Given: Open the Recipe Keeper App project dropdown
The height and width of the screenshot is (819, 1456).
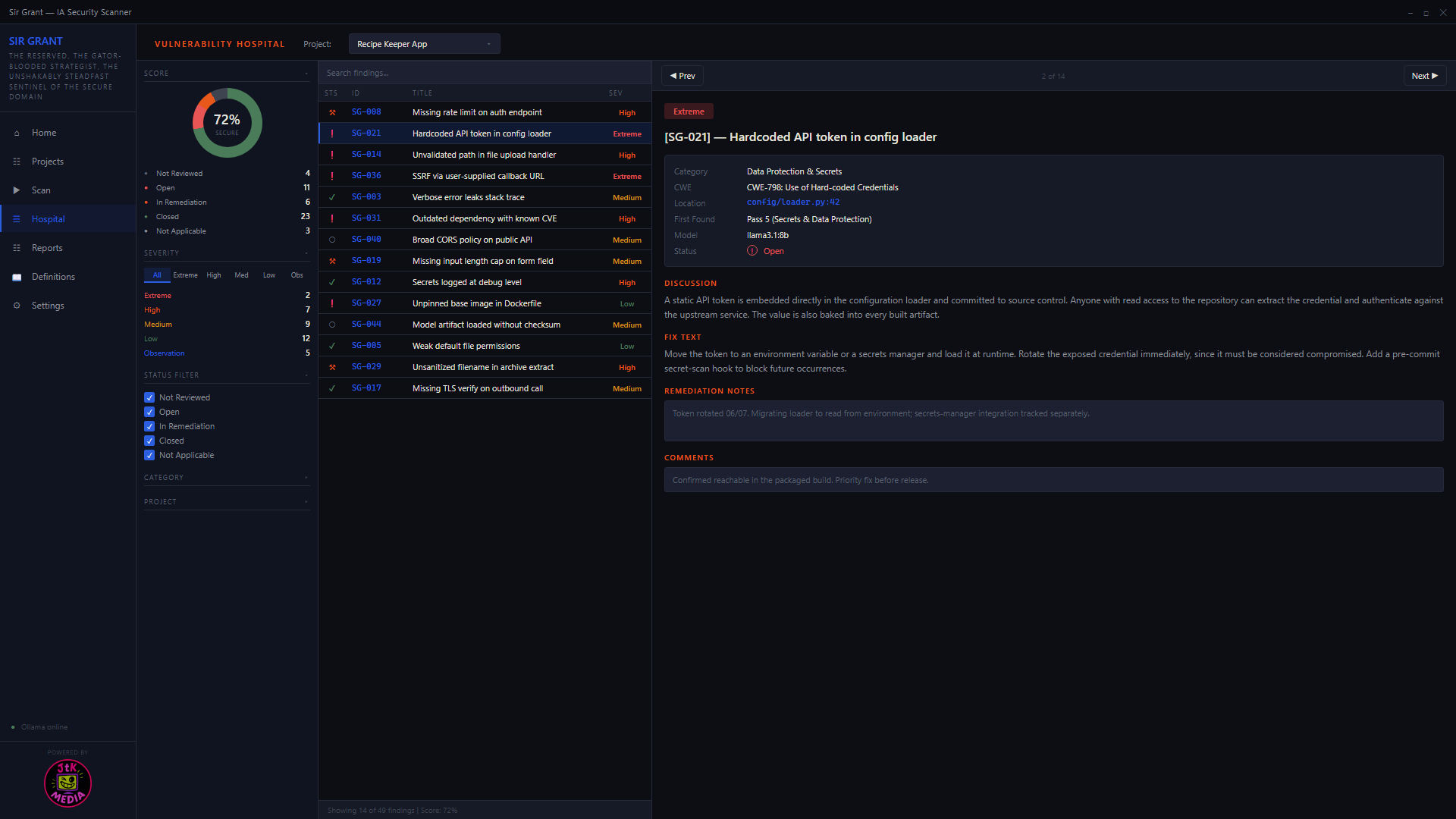Looking at the screenshot, I should (424, 44).
